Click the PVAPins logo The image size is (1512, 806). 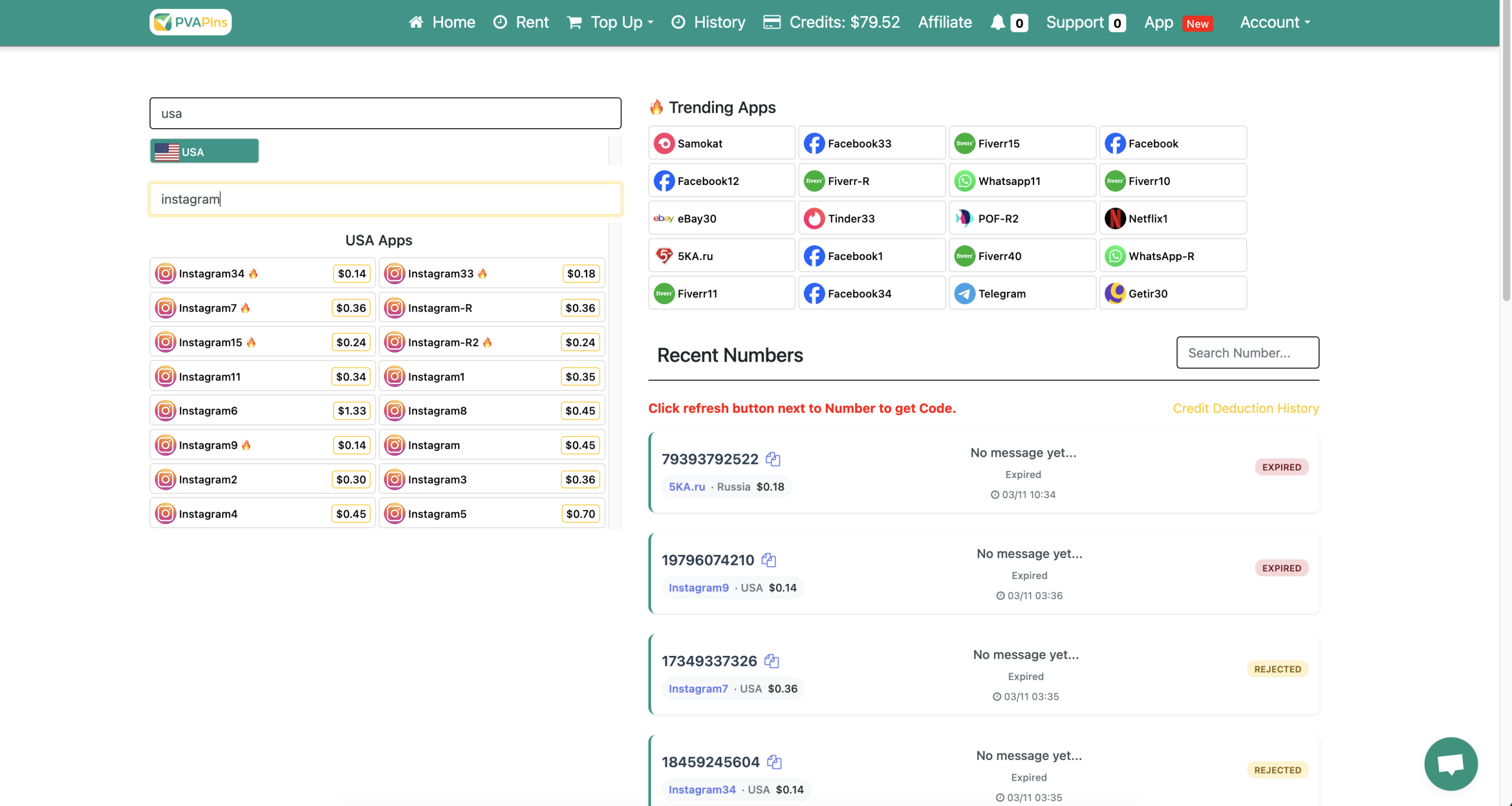(x=190, y=22)
